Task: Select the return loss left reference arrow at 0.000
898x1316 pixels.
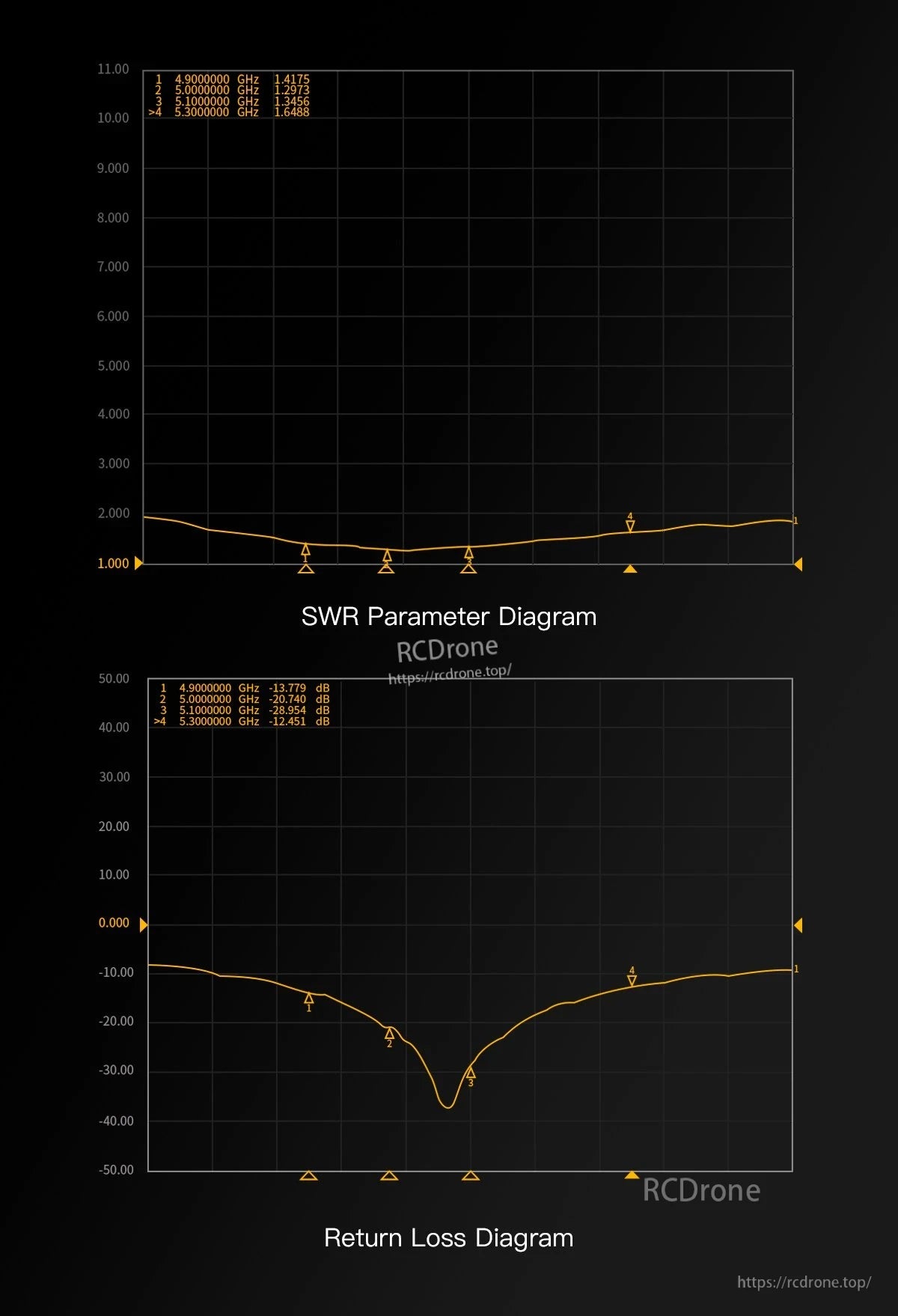Action: [x=144, y=925]
